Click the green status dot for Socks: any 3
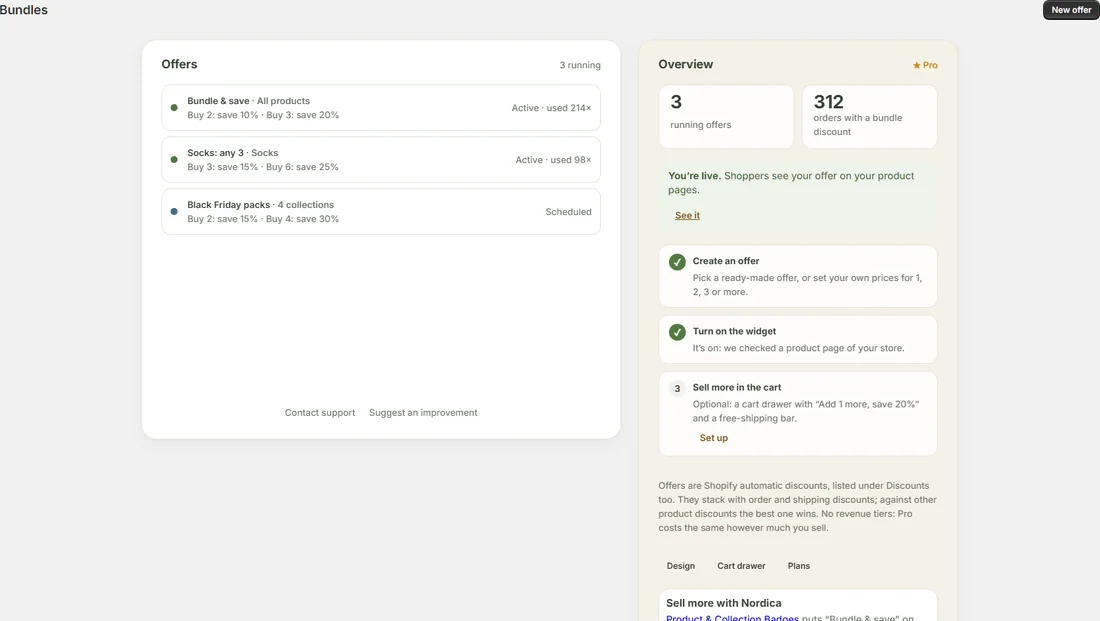 (x=174, y=159)
